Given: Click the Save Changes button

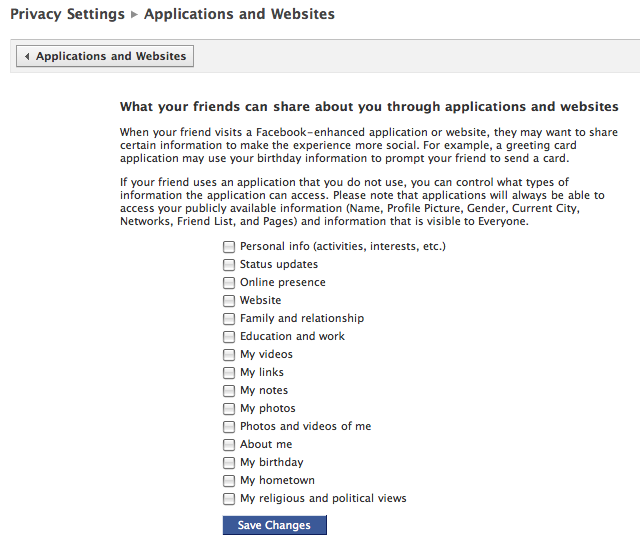Looking at the screenshot, I should tap(274, 525).
